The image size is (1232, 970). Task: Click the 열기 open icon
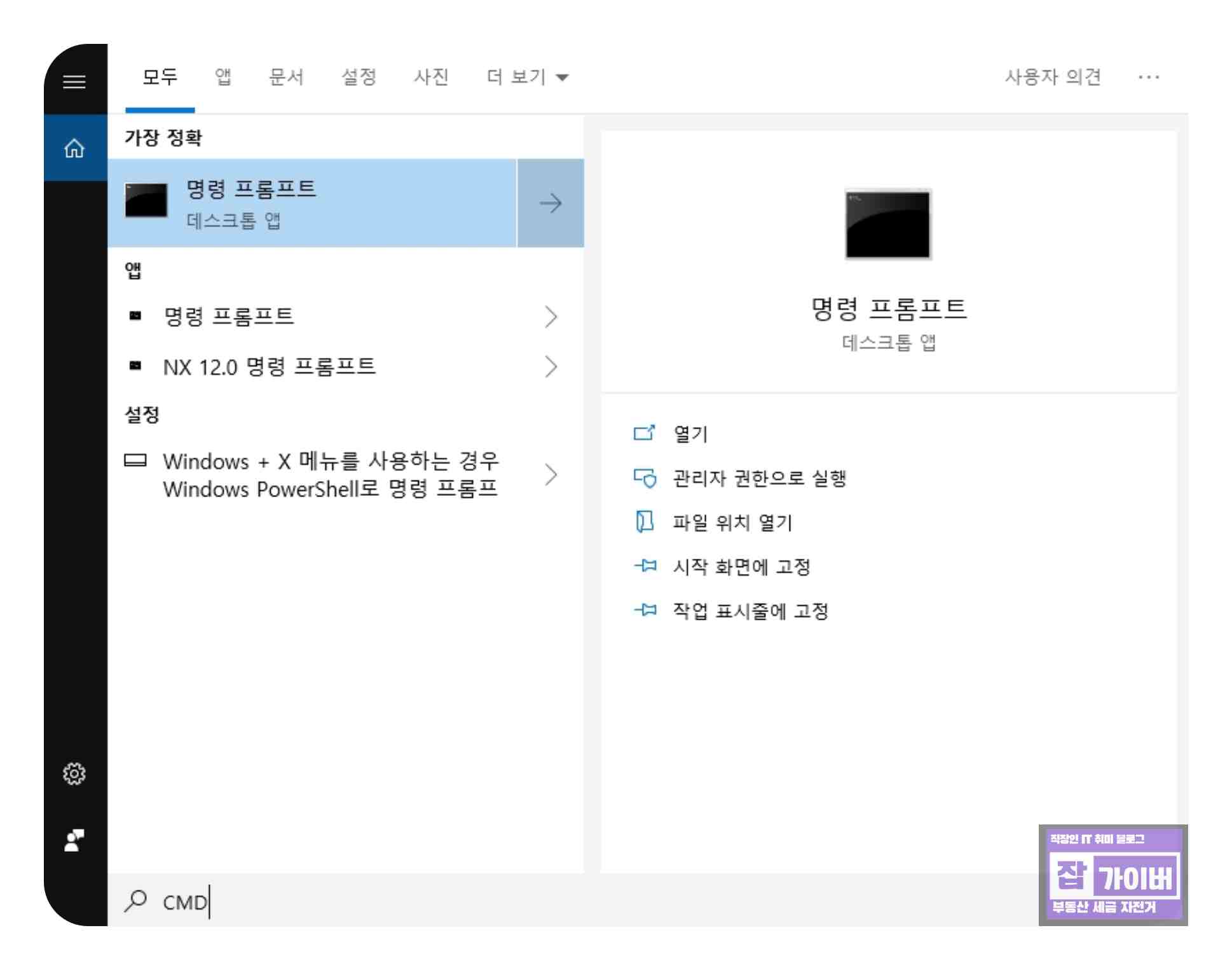click(644, 434)
